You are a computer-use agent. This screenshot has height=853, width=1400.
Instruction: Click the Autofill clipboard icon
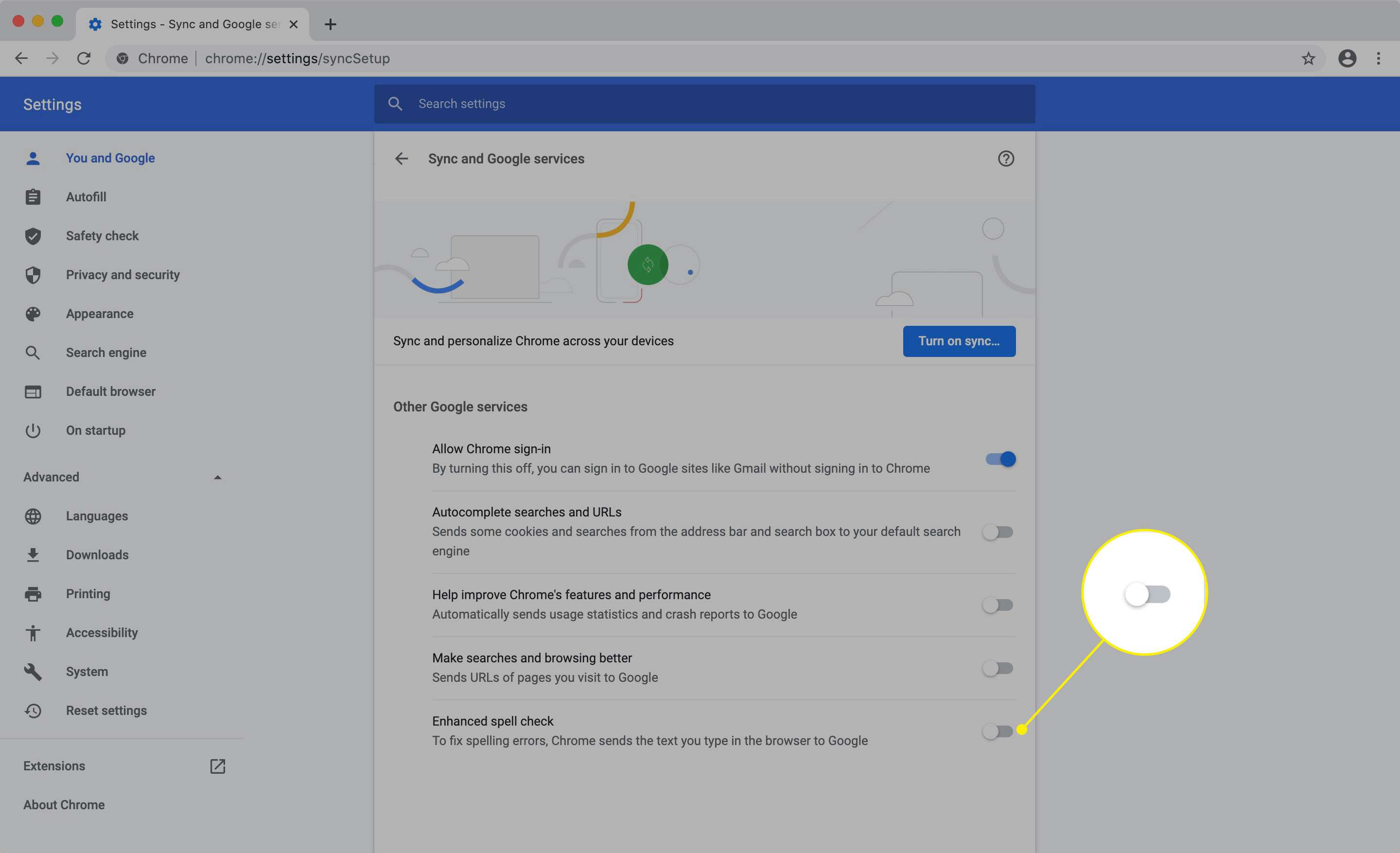[x=33, y=196]
